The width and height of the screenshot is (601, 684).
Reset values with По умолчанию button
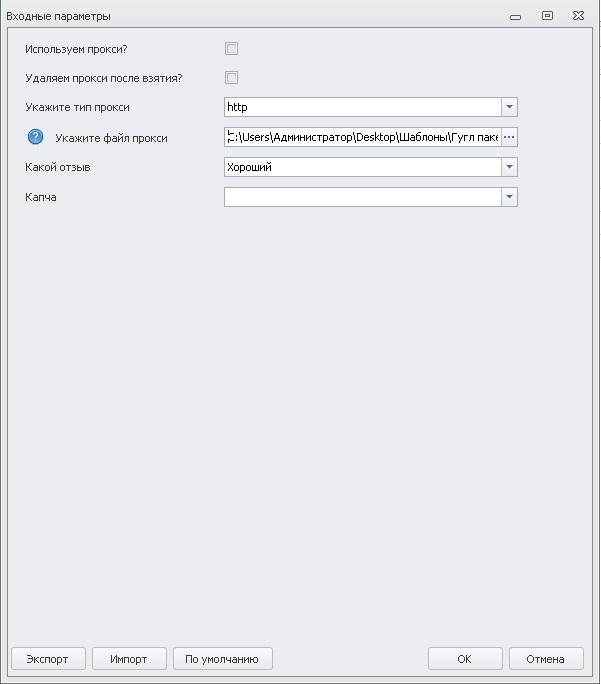(x=223, y=659)
